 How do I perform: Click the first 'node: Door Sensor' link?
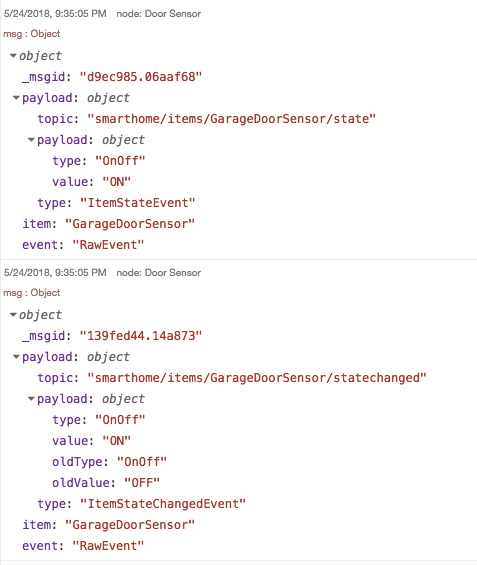point(159,14)
